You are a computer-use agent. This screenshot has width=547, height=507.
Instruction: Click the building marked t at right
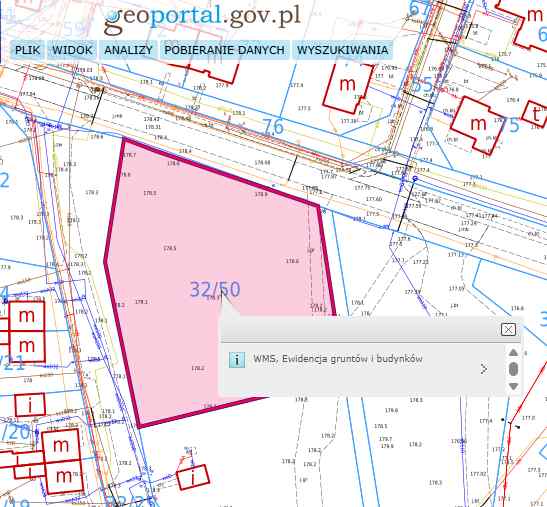(535, 114)
